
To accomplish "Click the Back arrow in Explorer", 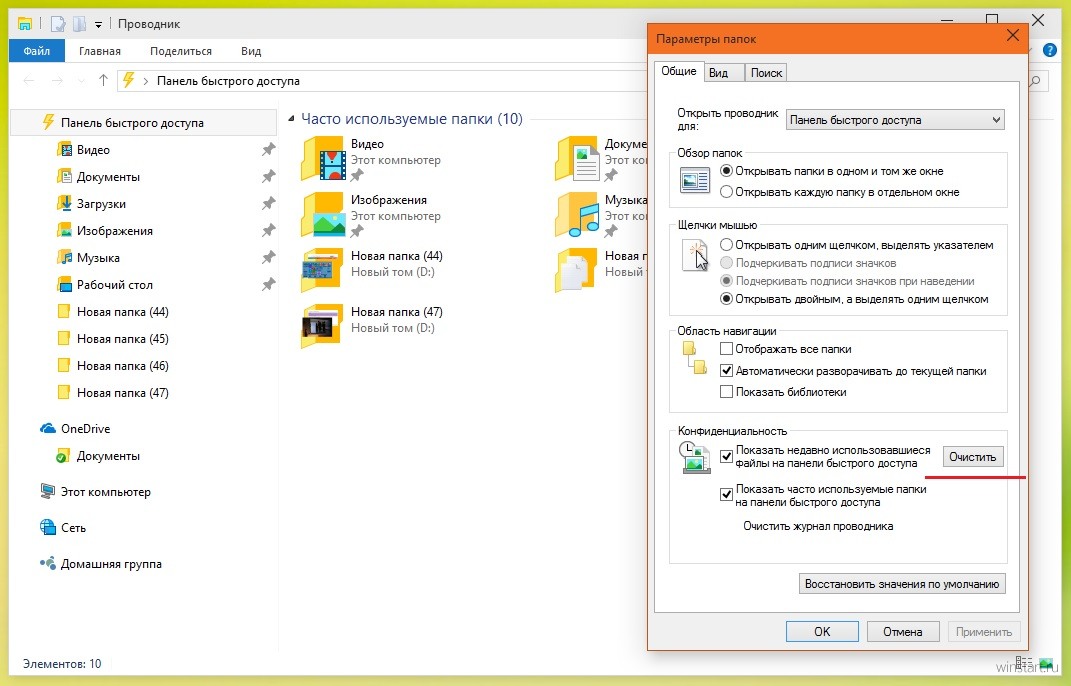I will coord(29,81).
